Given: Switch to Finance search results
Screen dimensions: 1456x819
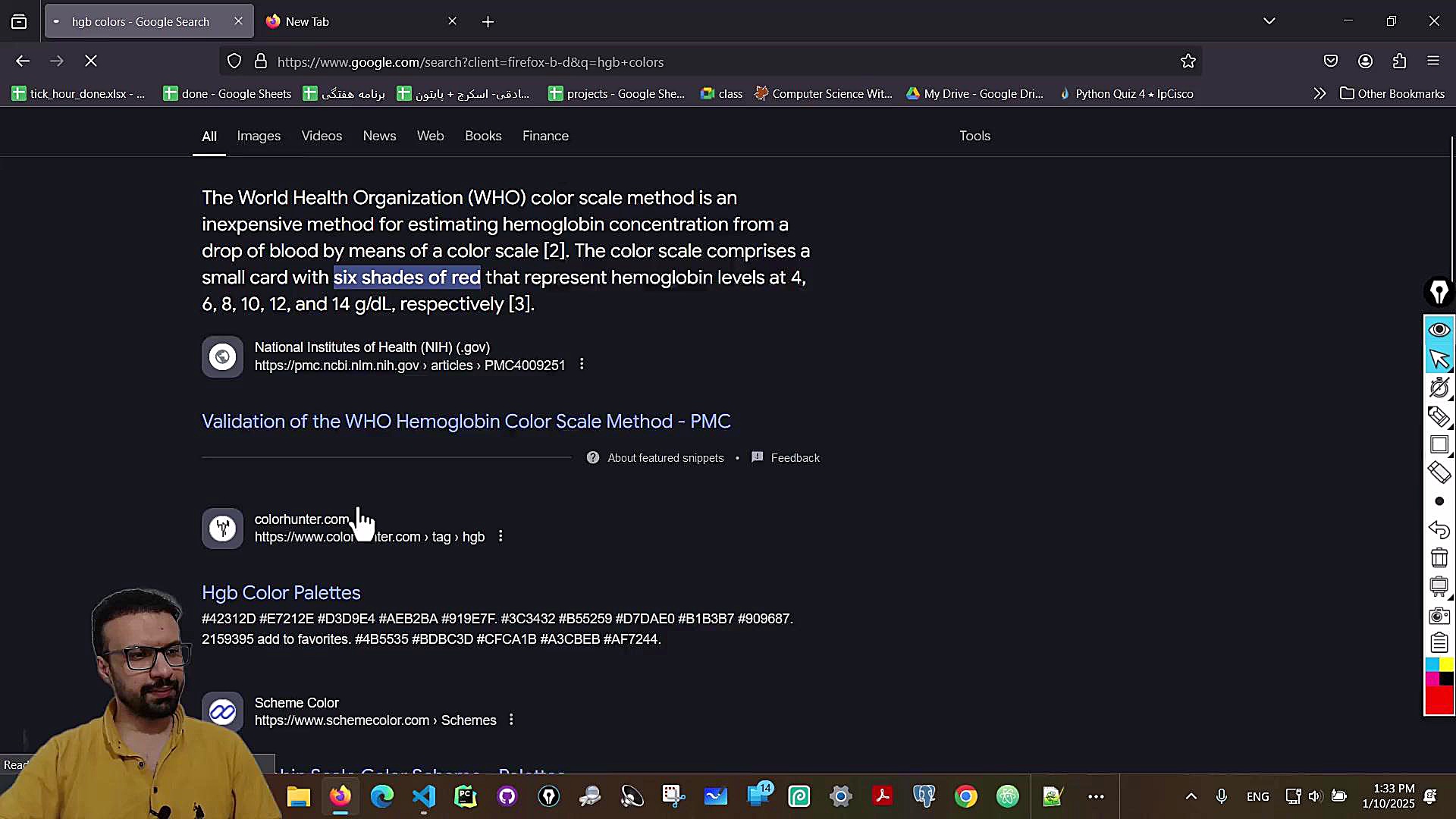Looking at the screenshot, I should [545, 136].
